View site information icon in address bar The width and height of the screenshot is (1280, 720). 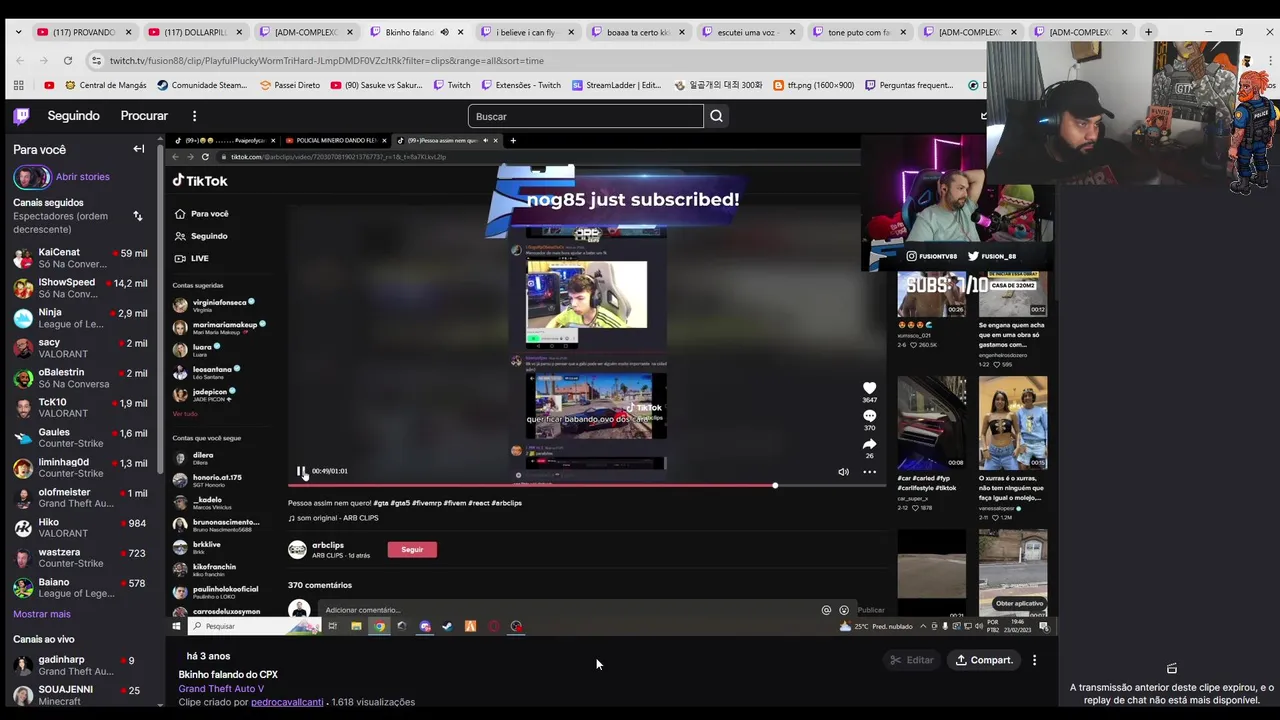pyautogui.click(x=96, y=60)
